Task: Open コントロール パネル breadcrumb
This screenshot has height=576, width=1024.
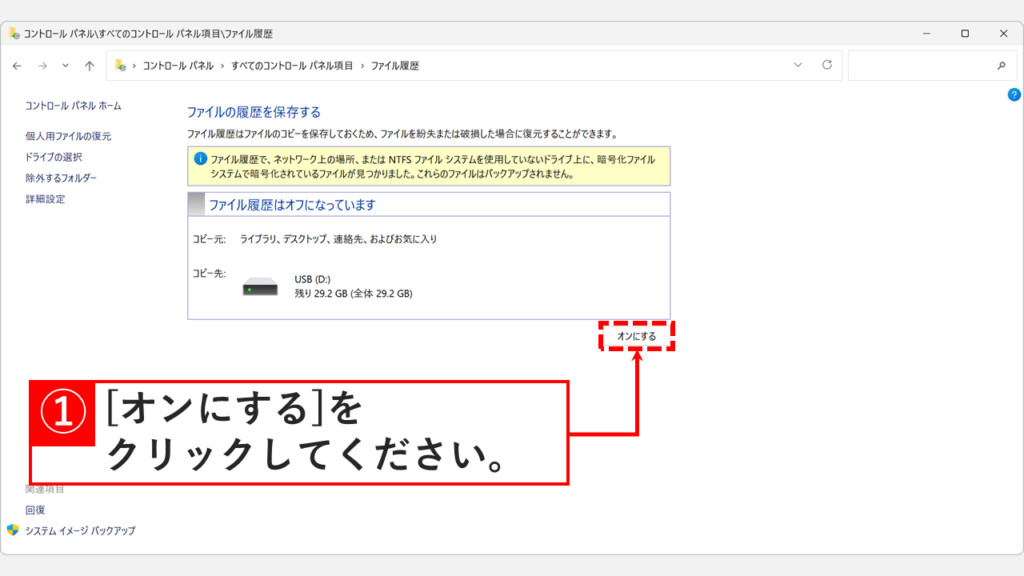Action: [178, 65]
